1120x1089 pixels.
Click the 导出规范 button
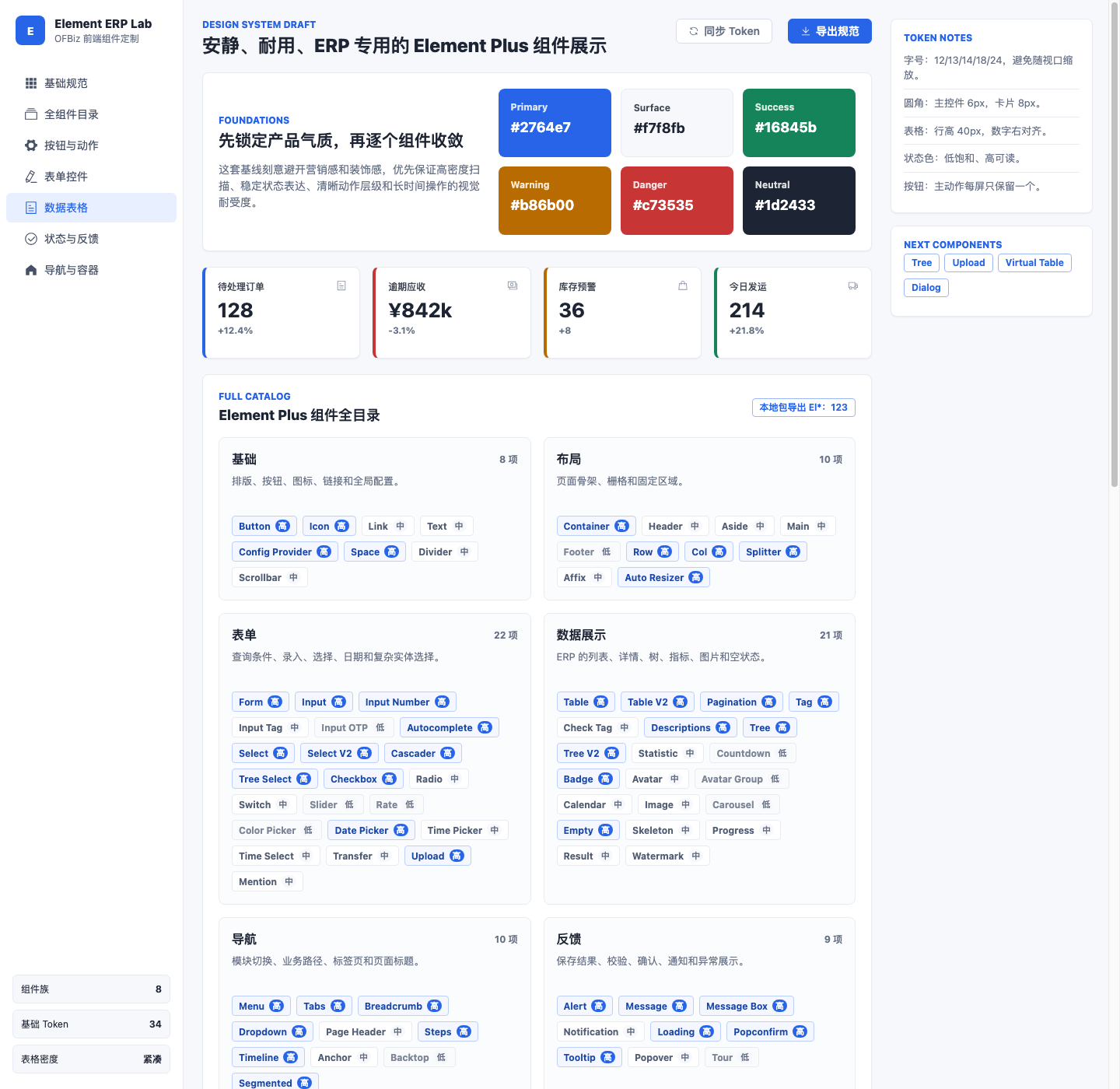coord(830,31)
